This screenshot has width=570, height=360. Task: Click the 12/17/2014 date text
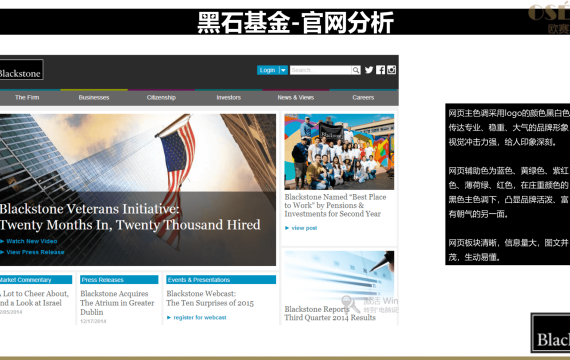[x=93, y=321]
